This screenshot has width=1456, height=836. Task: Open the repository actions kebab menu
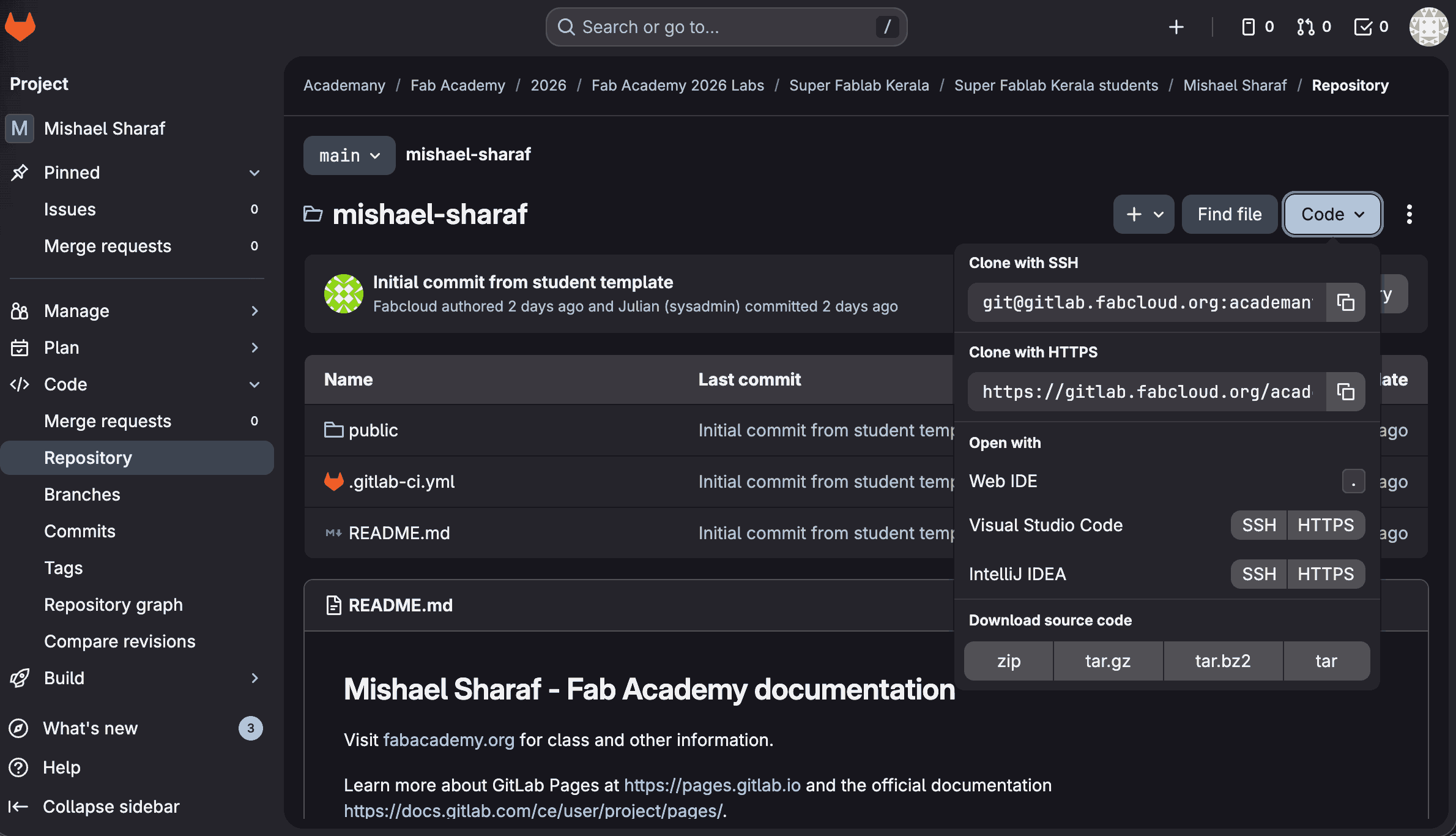point(1410,214)
